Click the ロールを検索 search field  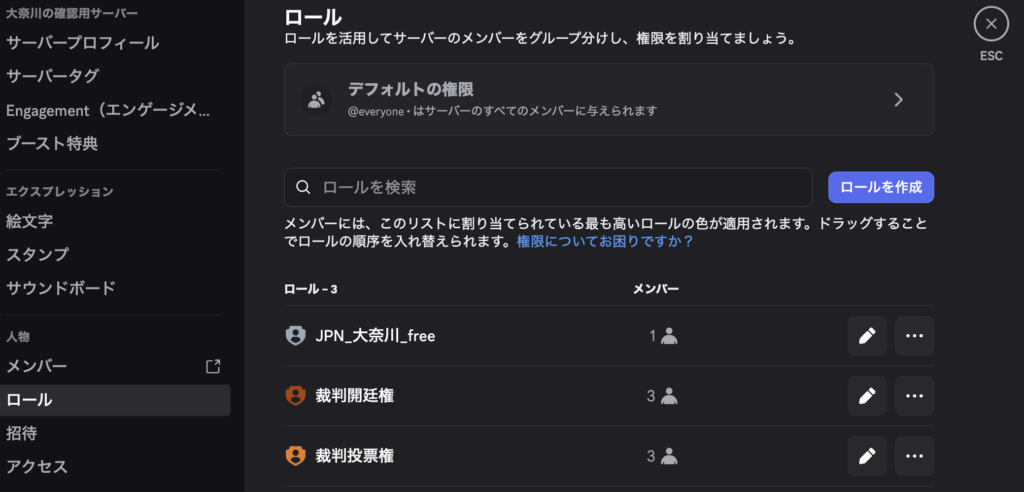click(548, 187)
